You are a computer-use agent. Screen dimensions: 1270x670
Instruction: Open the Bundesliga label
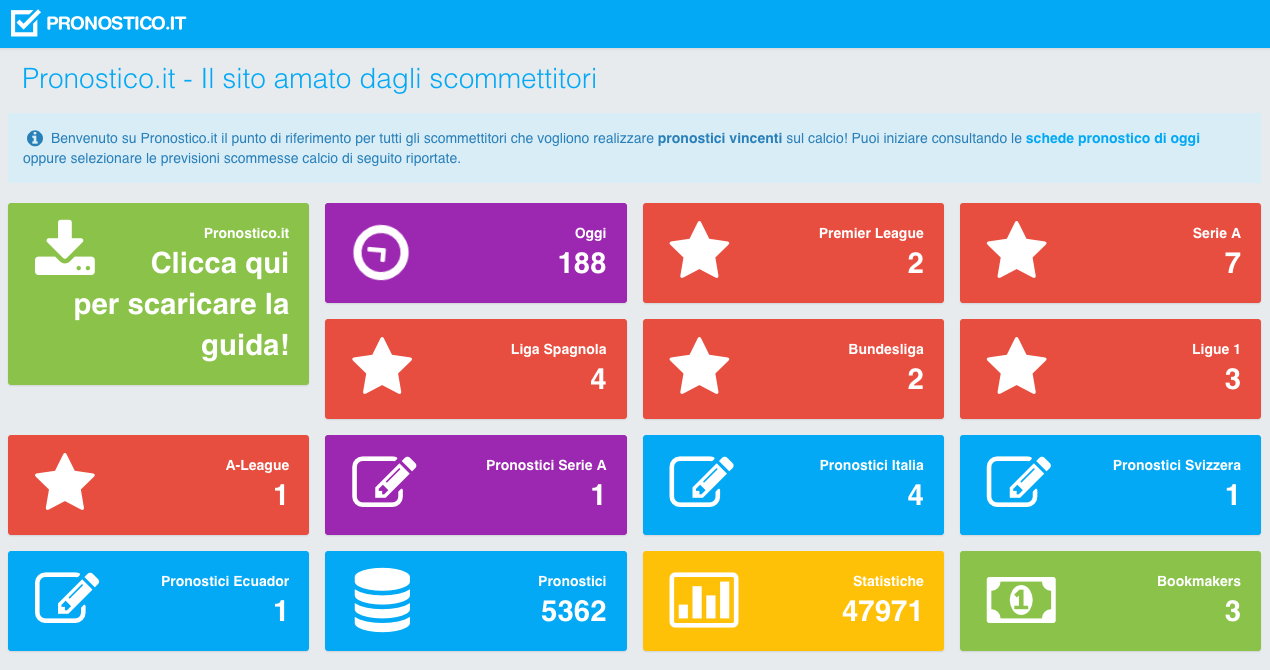[886, 349]
